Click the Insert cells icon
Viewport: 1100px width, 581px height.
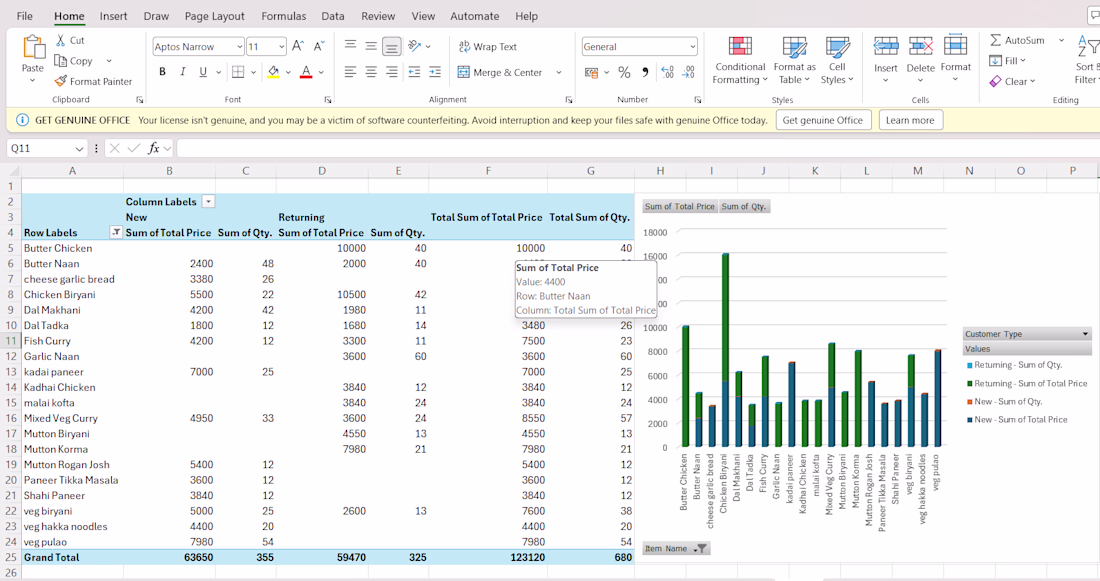[885, 46]
